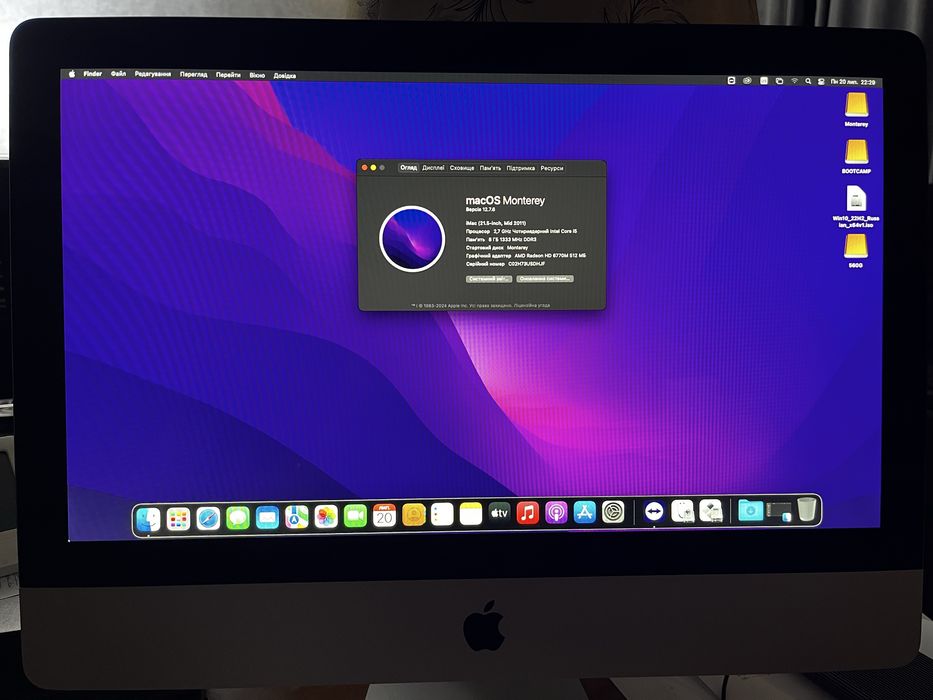933x700 pixels.
Task: Open the Mail app in the Dock
Action: pyautogui.click(x=267, y=517)
